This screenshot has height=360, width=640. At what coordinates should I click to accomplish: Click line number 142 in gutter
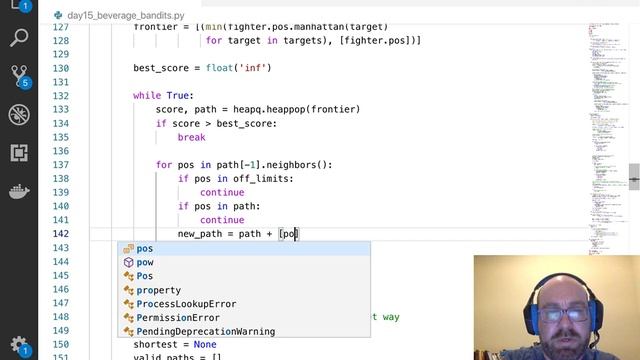[61, 234]
